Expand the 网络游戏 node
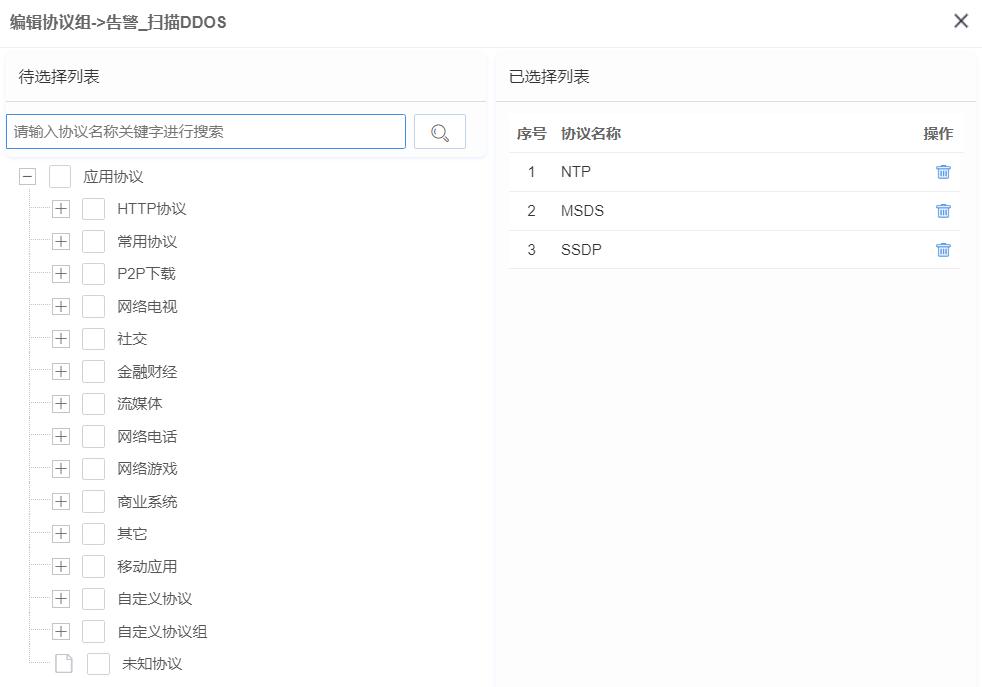Screen dimensions: 982x687 (61, 468)
